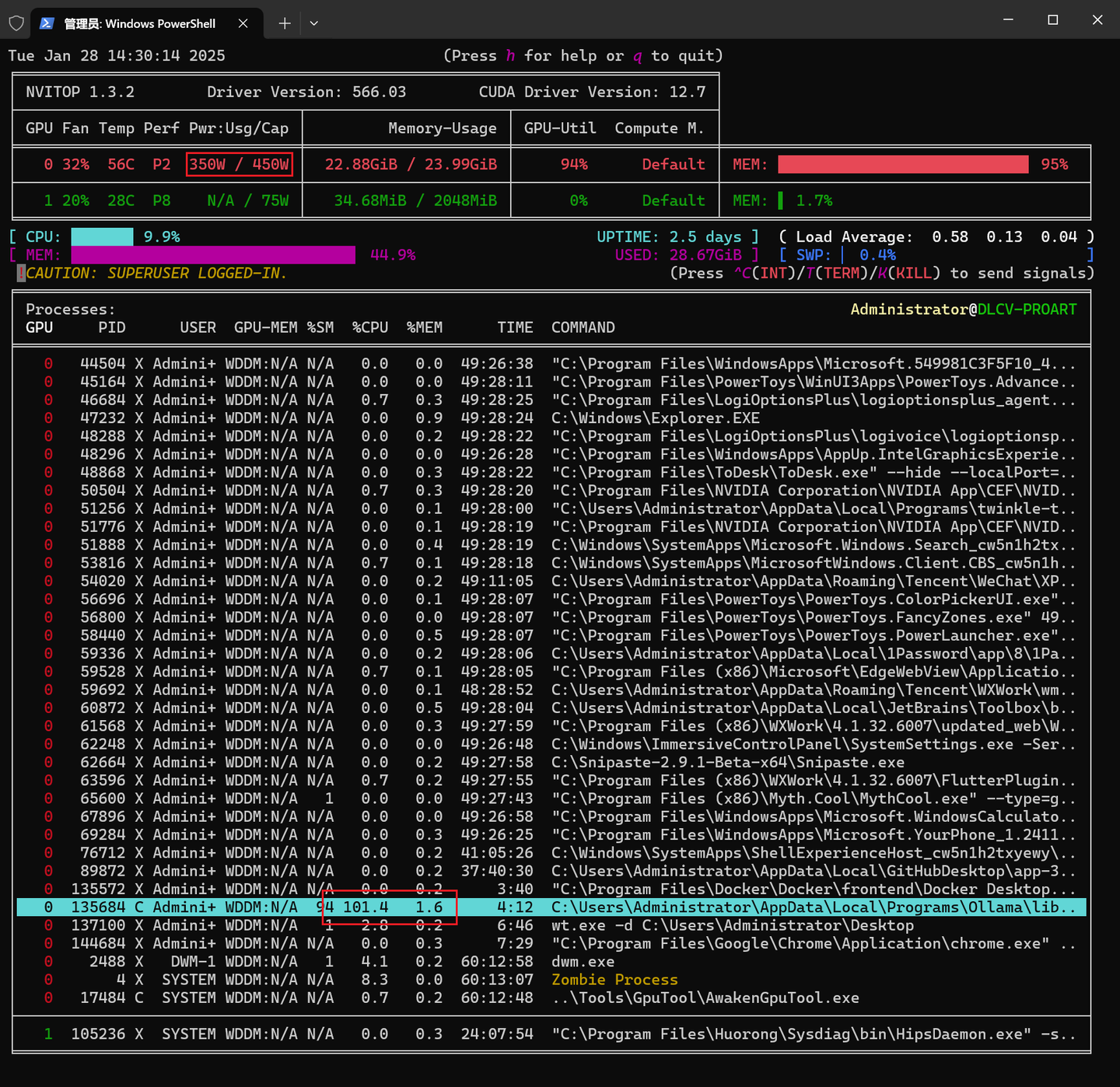The image size is (1120, 1087).
Task: Click the shield icon beside the tab bar
Action: tap(16, 23)
